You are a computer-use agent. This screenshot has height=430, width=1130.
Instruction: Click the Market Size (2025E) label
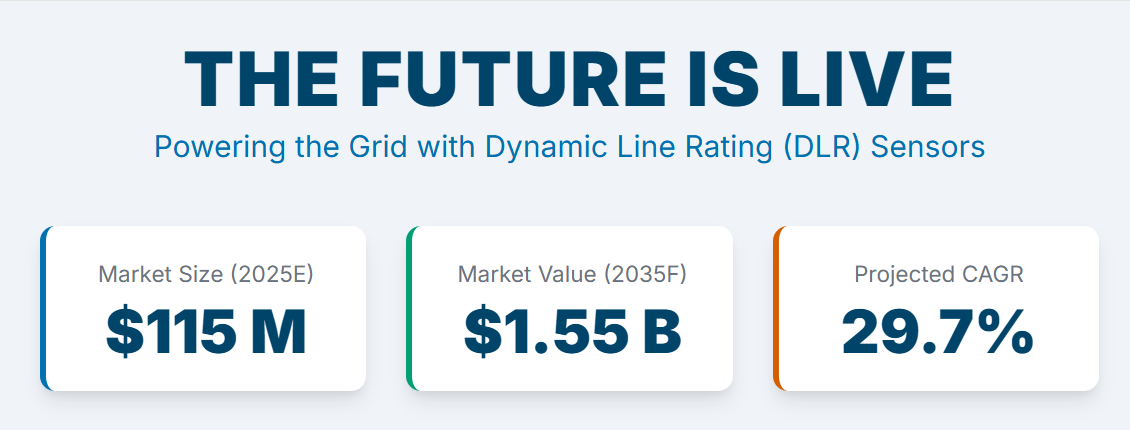click(206, 274)
